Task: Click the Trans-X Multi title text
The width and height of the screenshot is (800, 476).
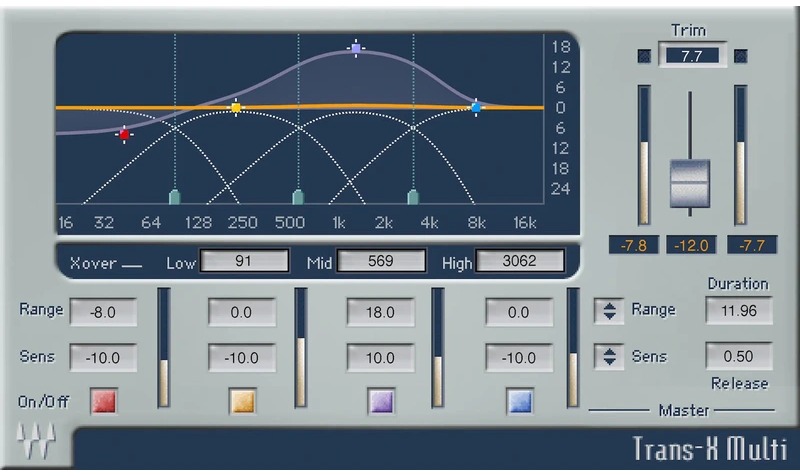Action: coord(710,448)
